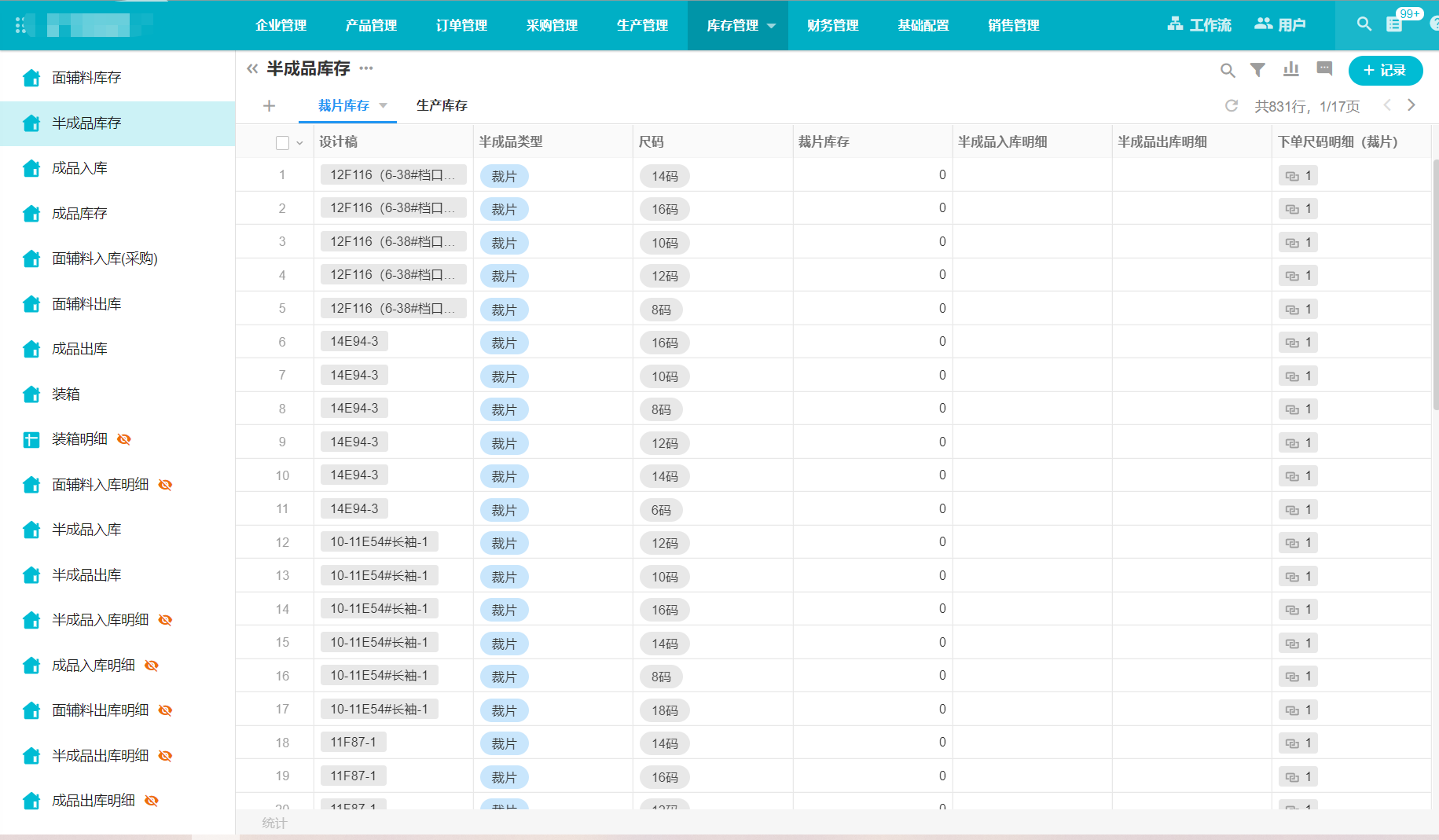Image resolution: width=1439 pixels, height=840 pixels.
Task: Toggle hidden eye icon beside 成品出库明细
Action: (152, 801)
